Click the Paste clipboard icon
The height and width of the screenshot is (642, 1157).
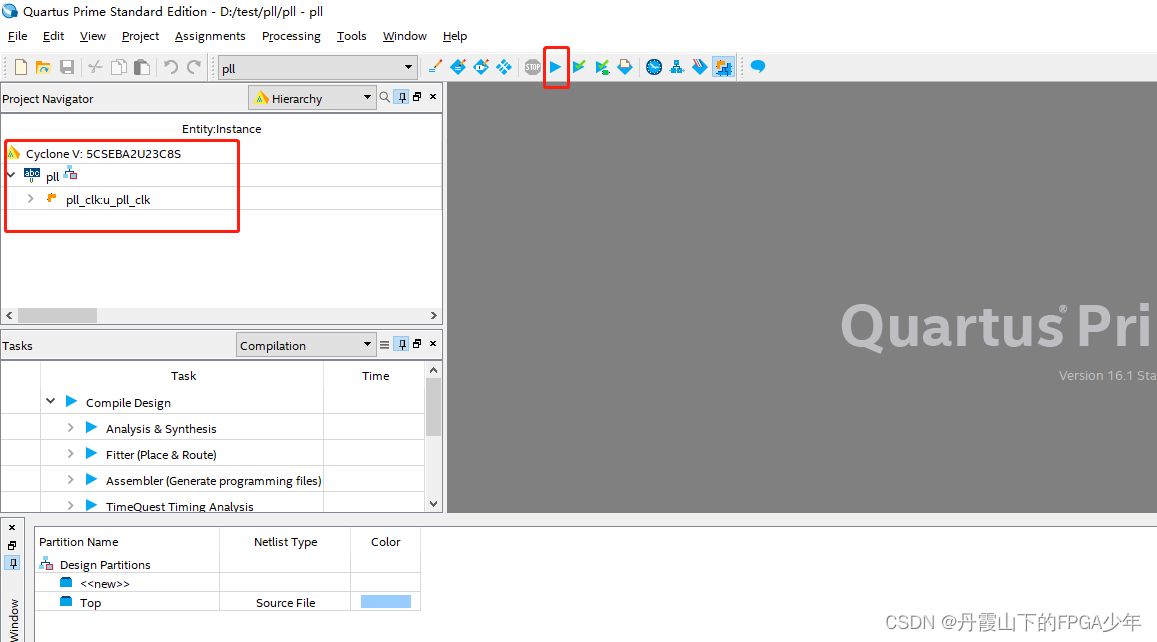(142, 67)
